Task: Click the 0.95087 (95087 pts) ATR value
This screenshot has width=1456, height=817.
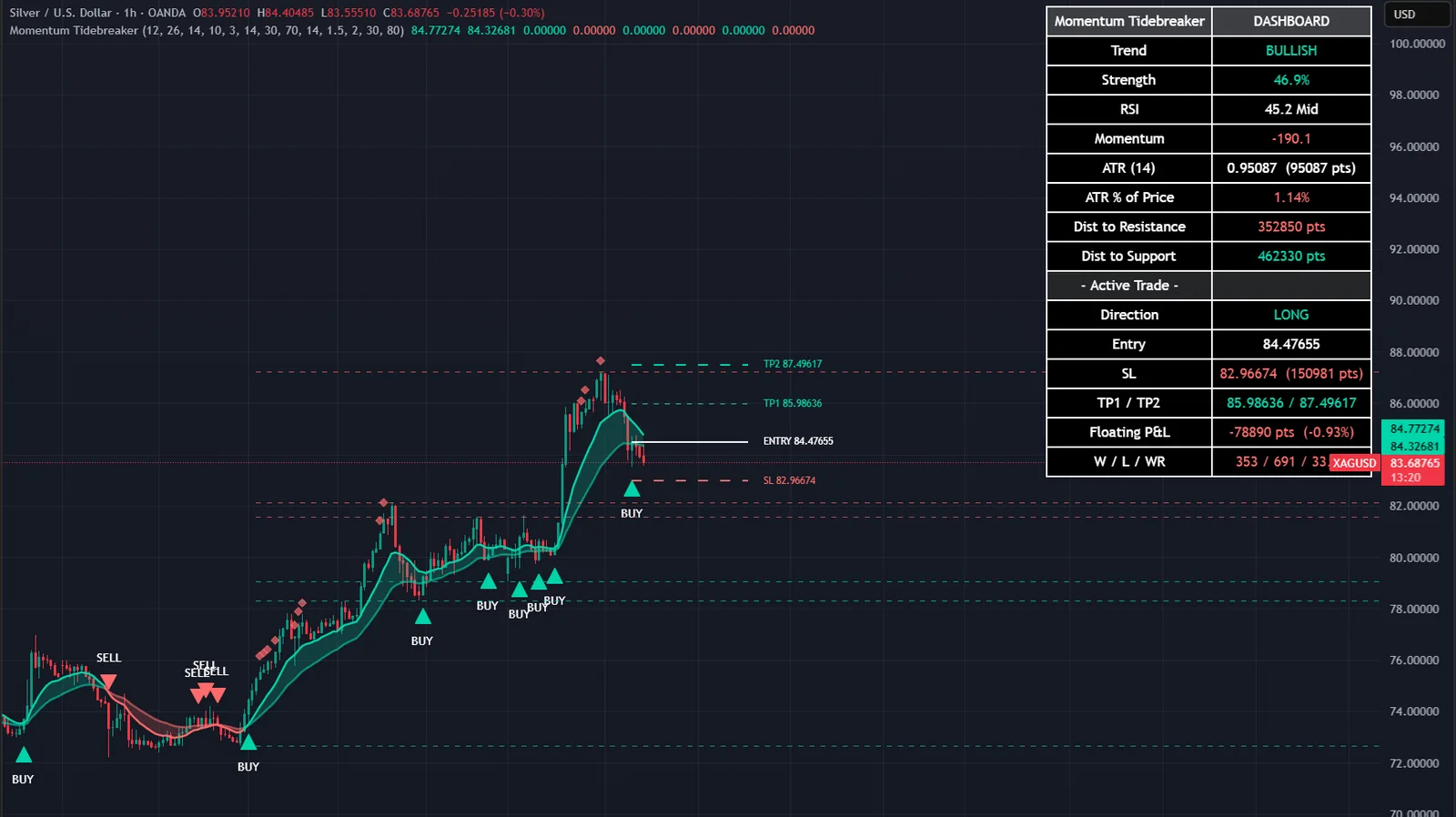Action: 1291,168
